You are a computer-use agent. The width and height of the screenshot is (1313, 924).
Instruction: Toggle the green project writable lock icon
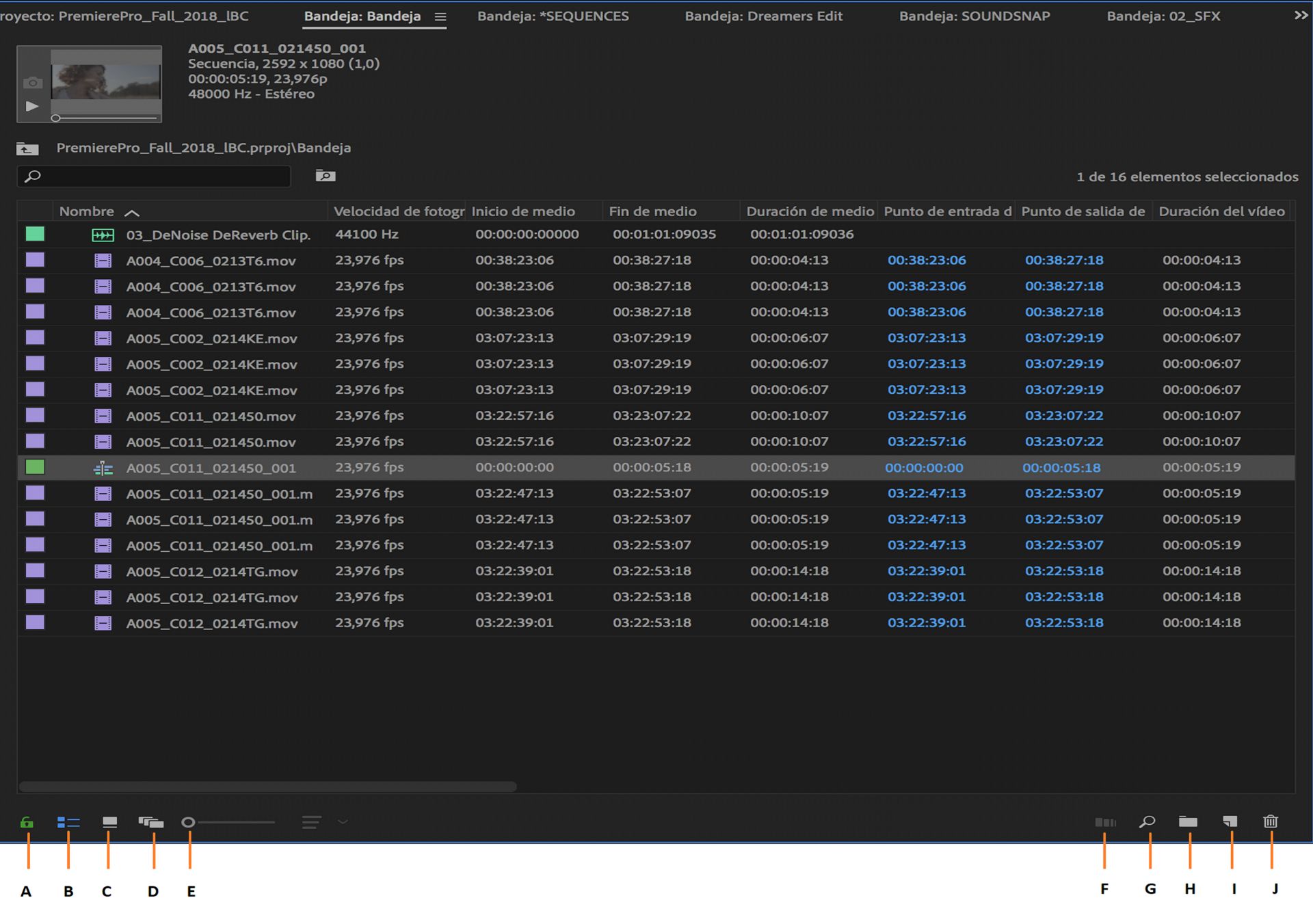coord(27,822)
